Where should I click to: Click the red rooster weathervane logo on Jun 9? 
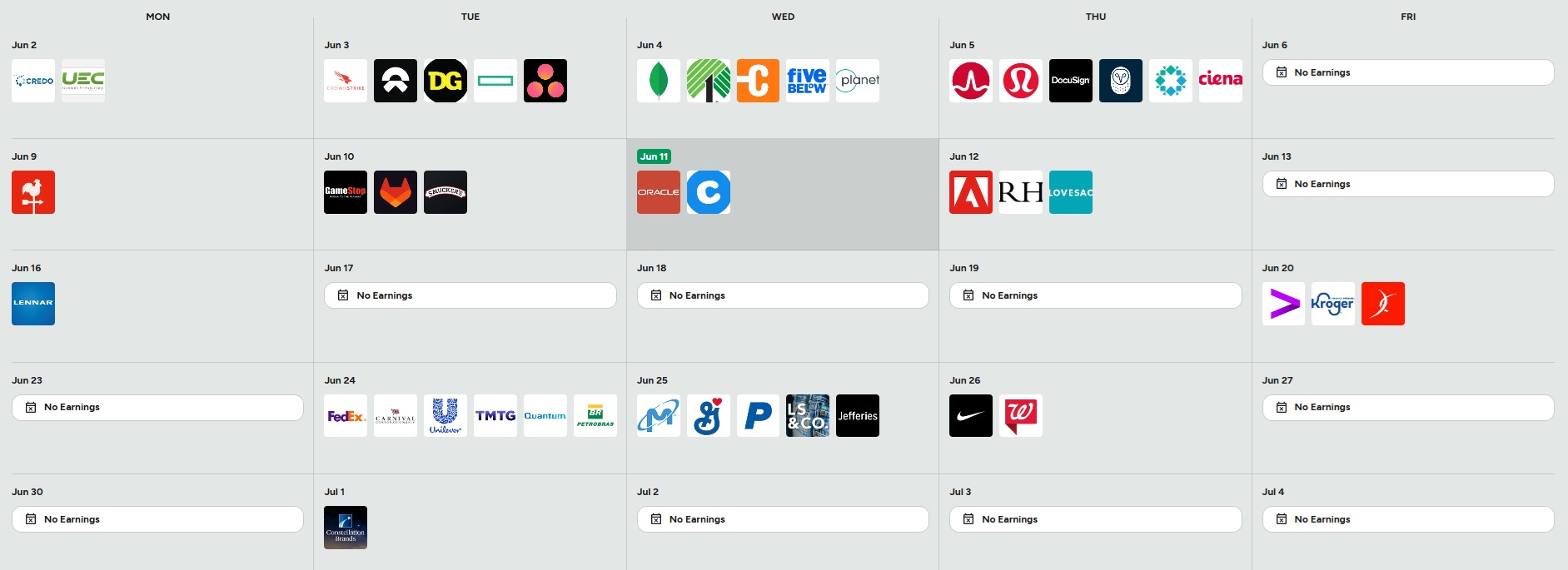click(33, 192)
